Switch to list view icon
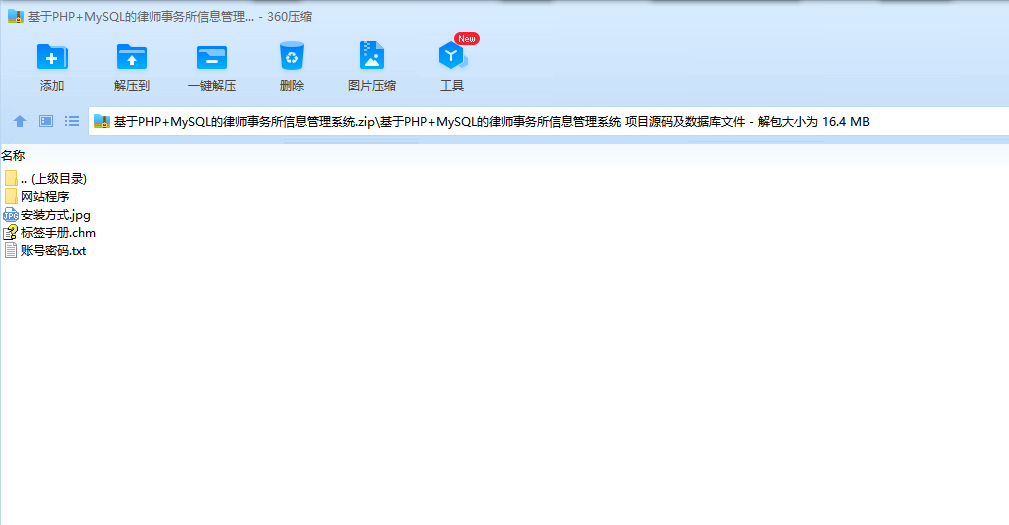The image size is (1009, 525). click(71, 121)
